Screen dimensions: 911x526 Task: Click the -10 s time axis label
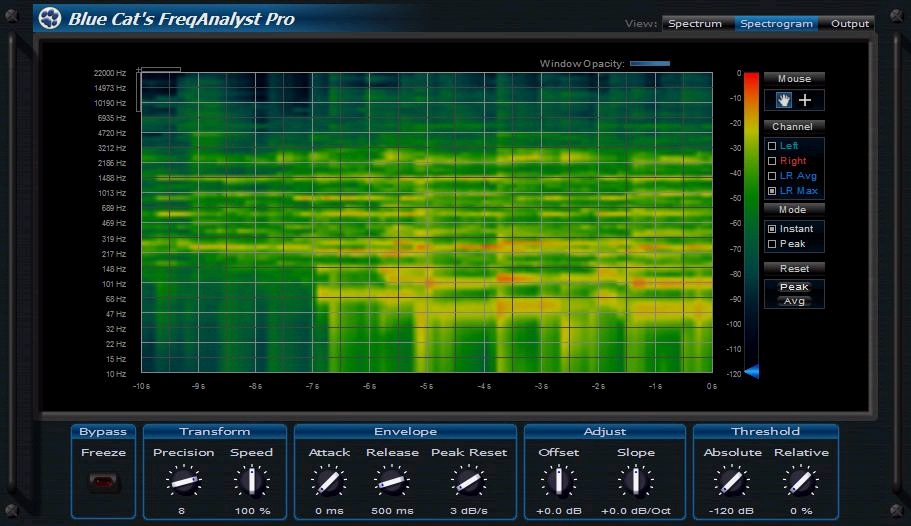click(x=141, y=386)
